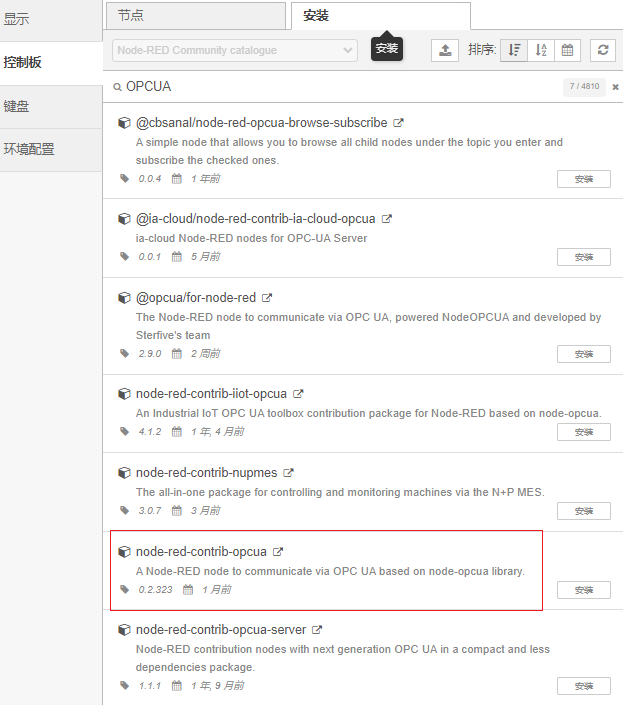
Task: Open external link for node-red-contrib-nupmes
Action: click(288, 473)
